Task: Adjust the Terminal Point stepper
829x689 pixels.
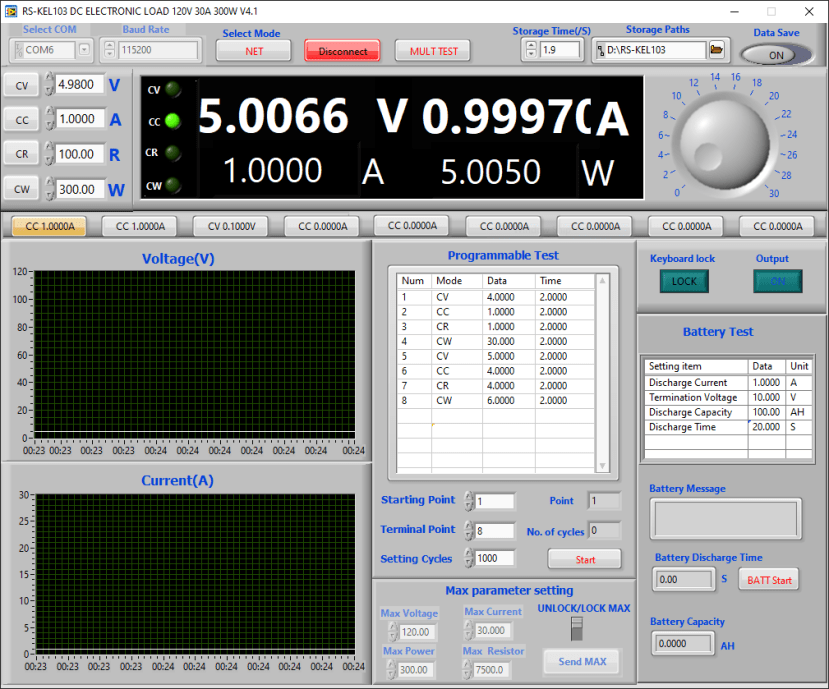Action: [x=469, y=530]
